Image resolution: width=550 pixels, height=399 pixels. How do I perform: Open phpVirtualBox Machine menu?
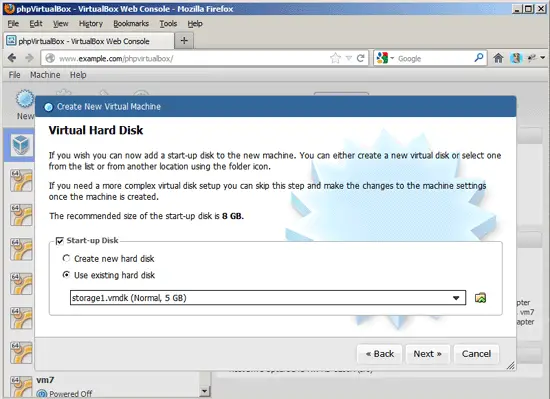(x=45, y=75)
